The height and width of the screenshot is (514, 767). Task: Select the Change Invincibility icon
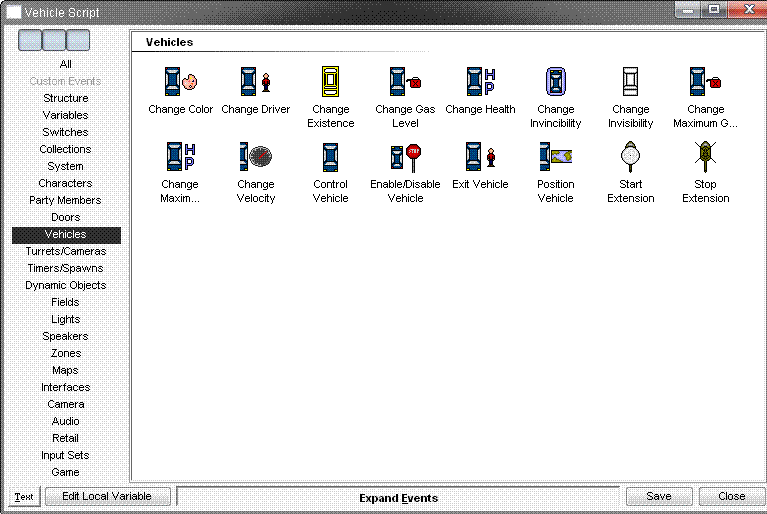point(556,82)
